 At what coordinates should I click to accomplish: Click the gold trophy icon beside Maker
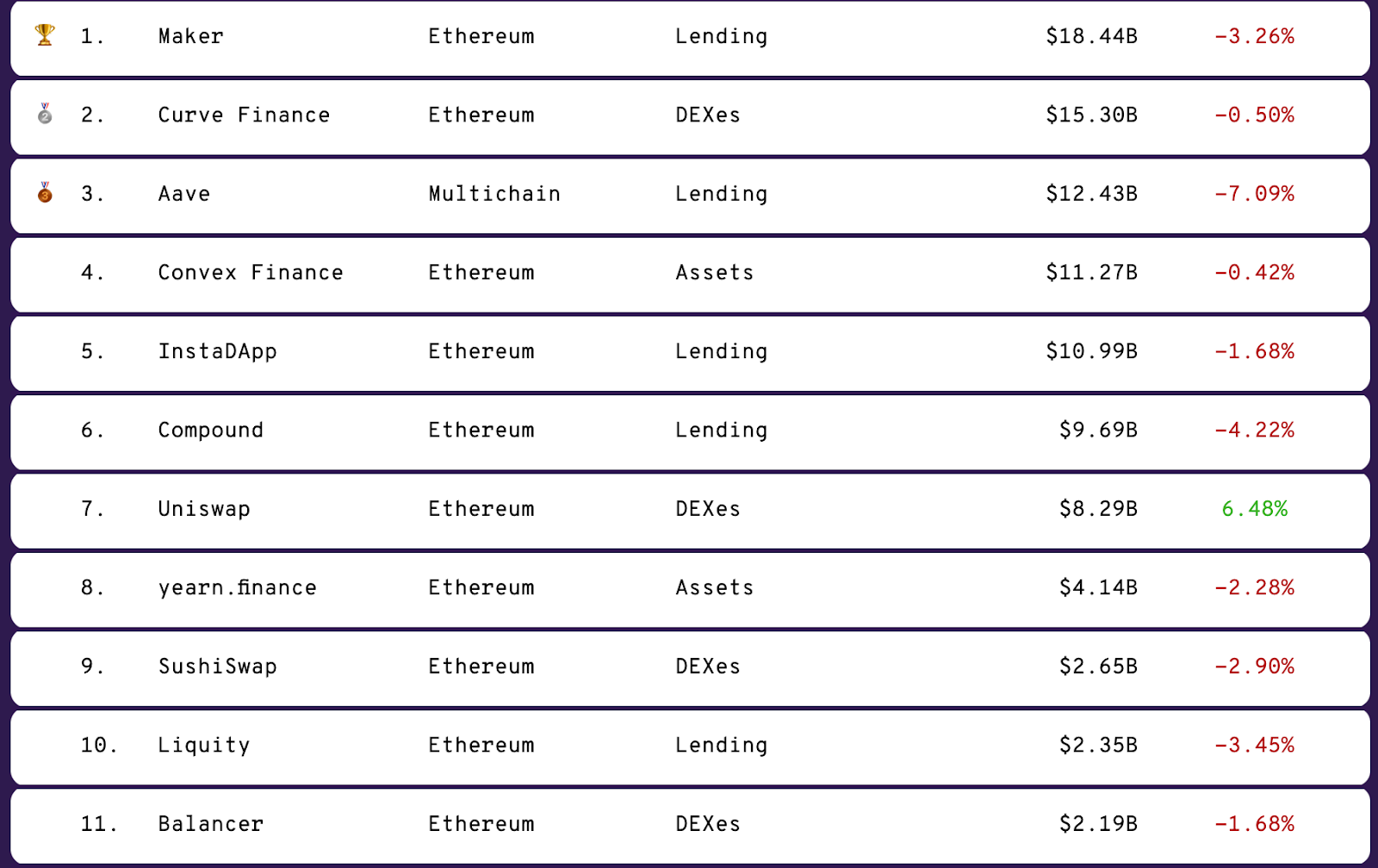[x=45, y=34]
